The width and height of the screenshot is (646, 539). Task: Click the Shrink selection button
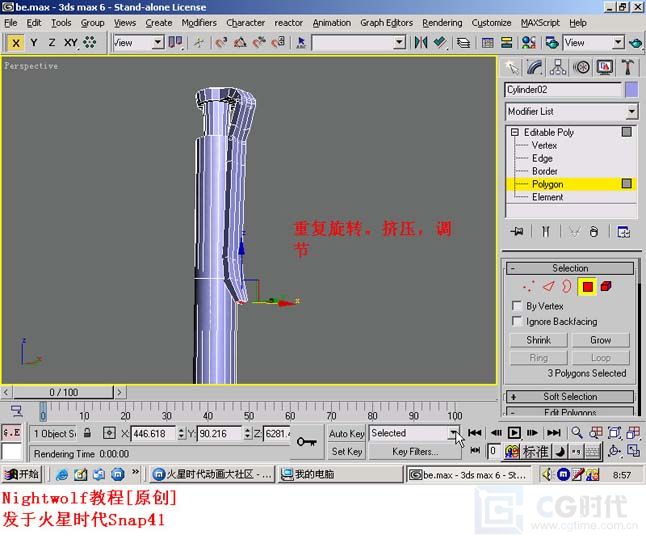[x=538, y=340]
